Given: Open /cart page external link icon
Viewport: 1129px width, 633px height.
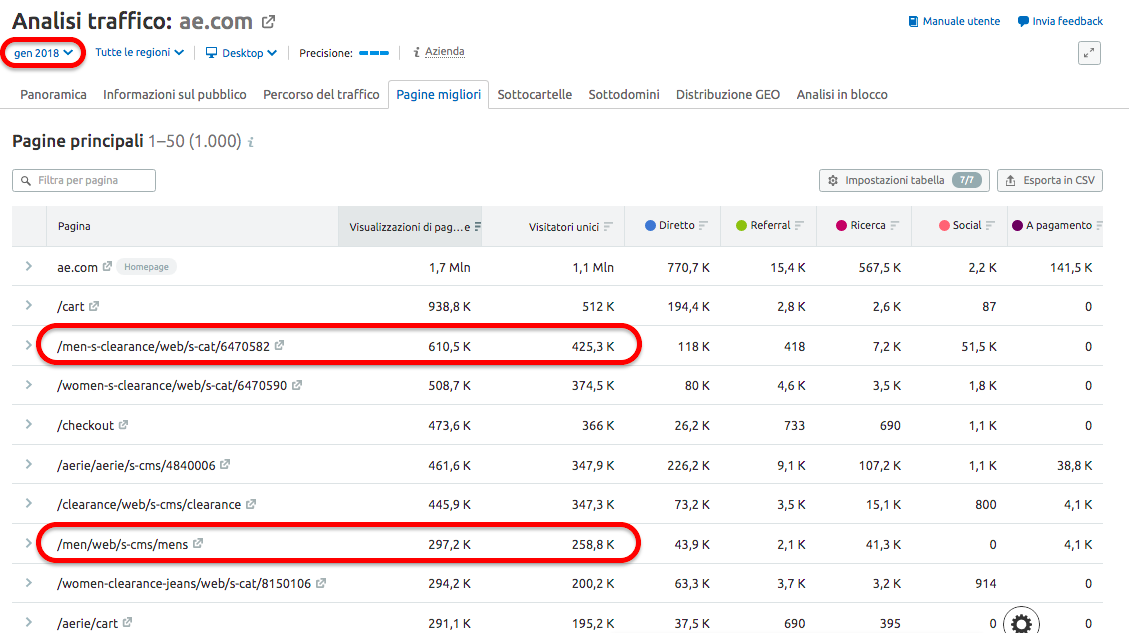Looking at the screenshot, I should pos(95,306).
